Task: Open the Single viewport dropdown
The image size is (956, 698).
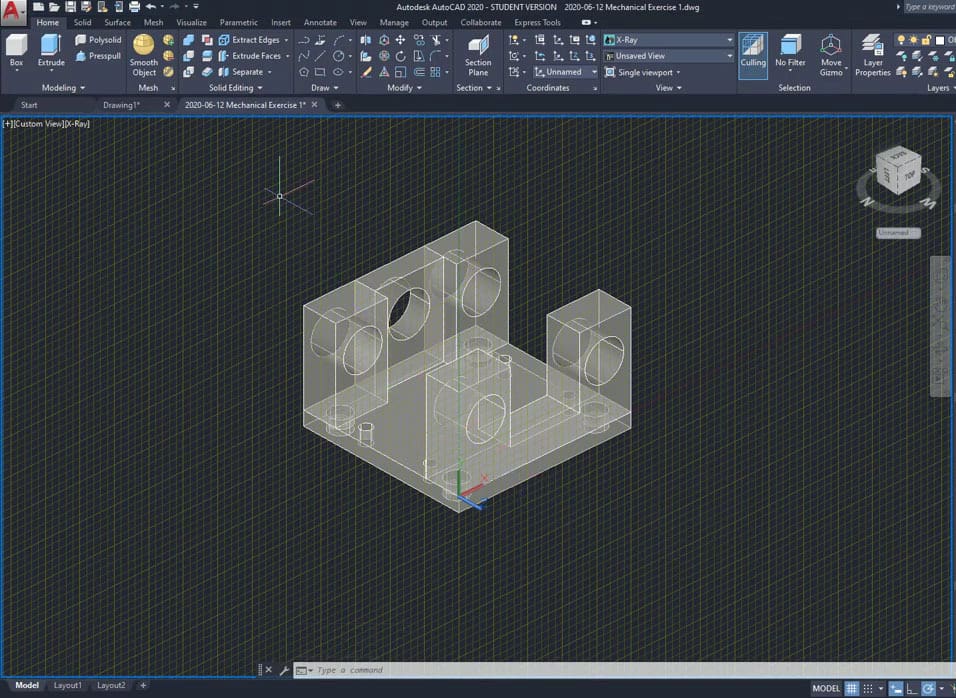Action: [643, 72]
